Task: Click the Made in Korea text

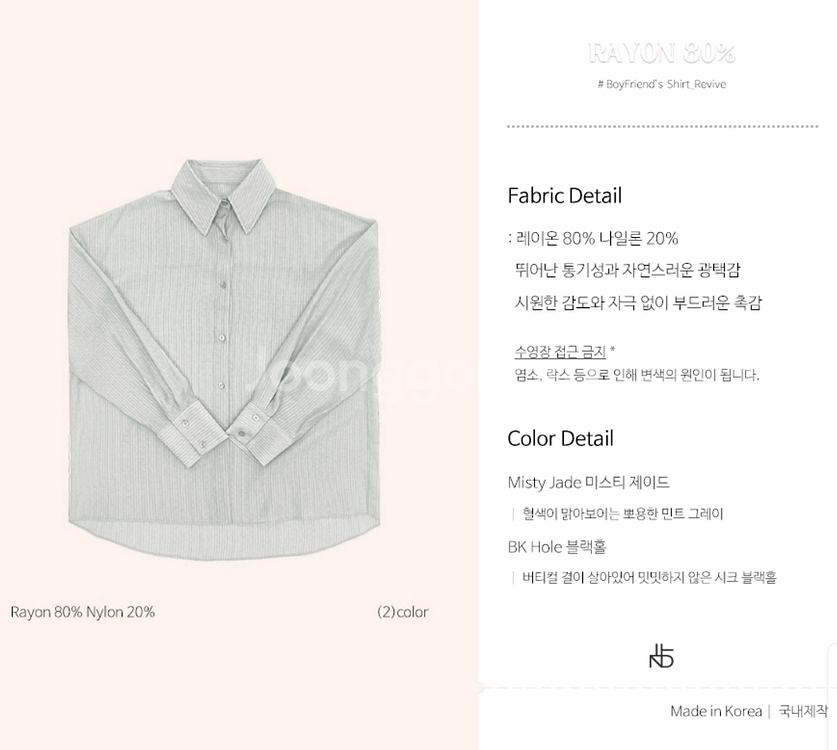Action: (x=716, y=711)
